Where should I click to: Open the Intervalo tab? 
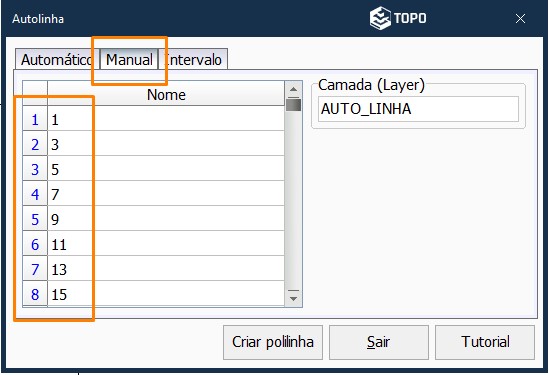[193, 60]
